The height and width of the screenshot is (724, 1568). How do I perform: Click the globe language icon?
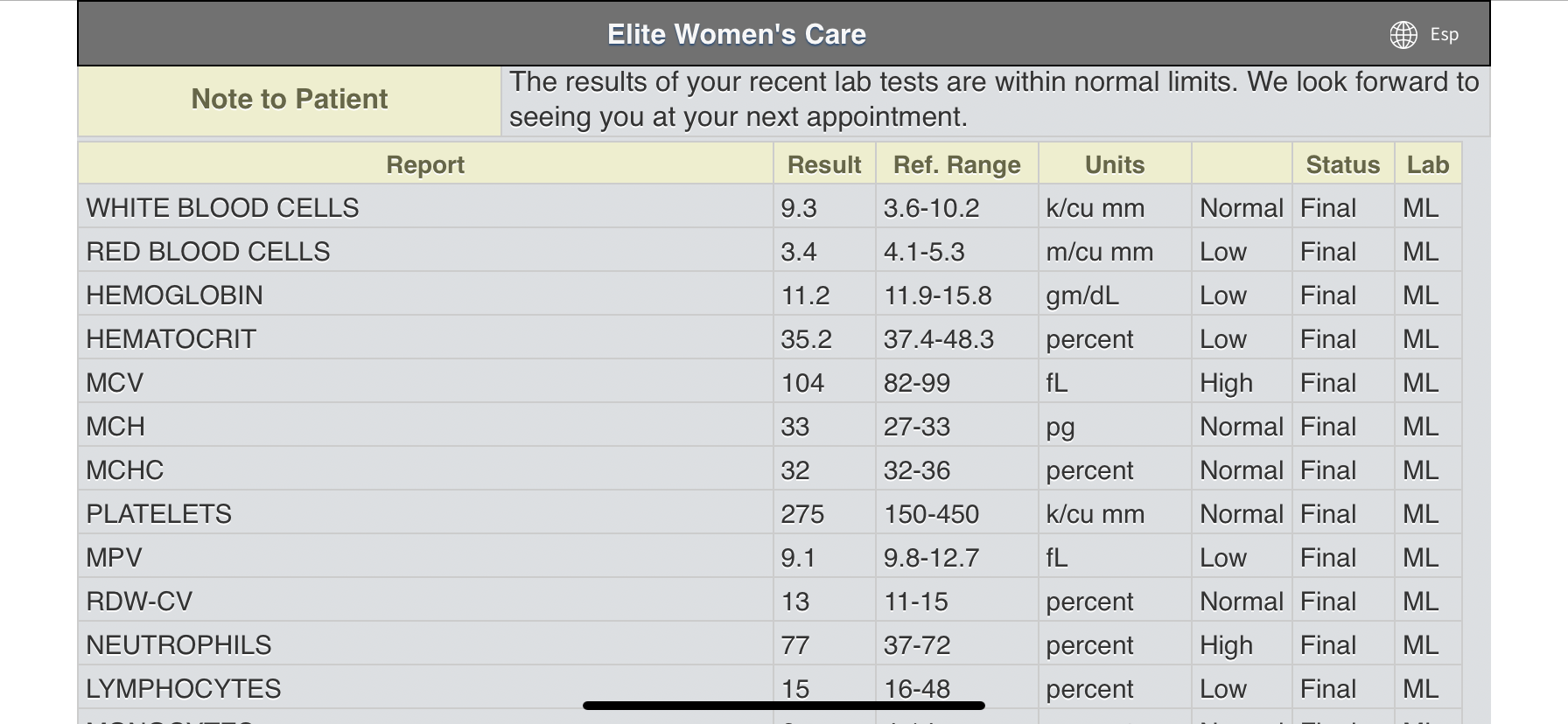tap(1403, 35)
